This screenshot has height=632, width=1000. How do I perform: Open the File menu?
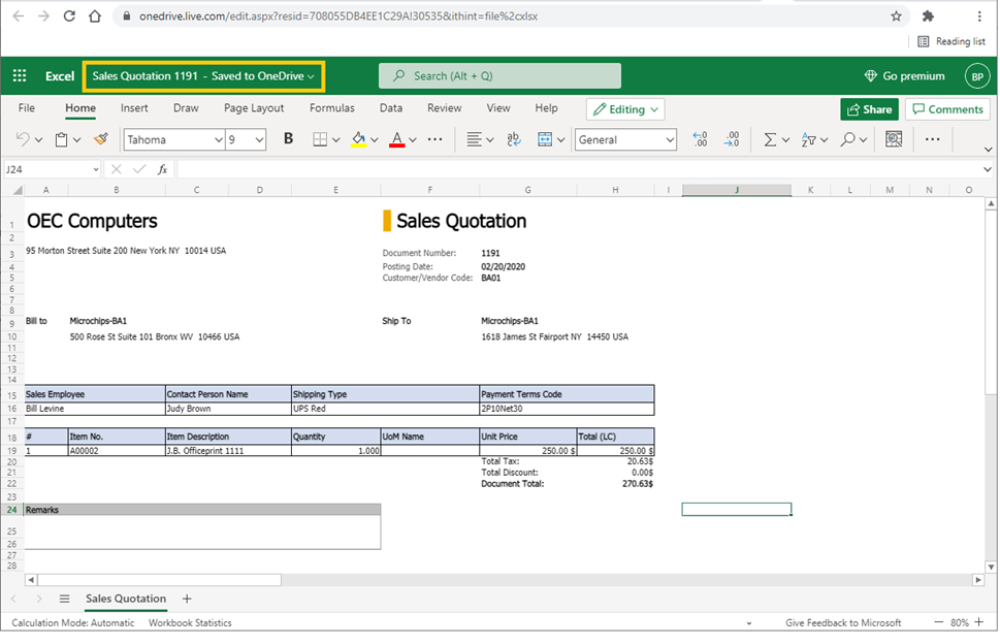(x=26, y=108)
